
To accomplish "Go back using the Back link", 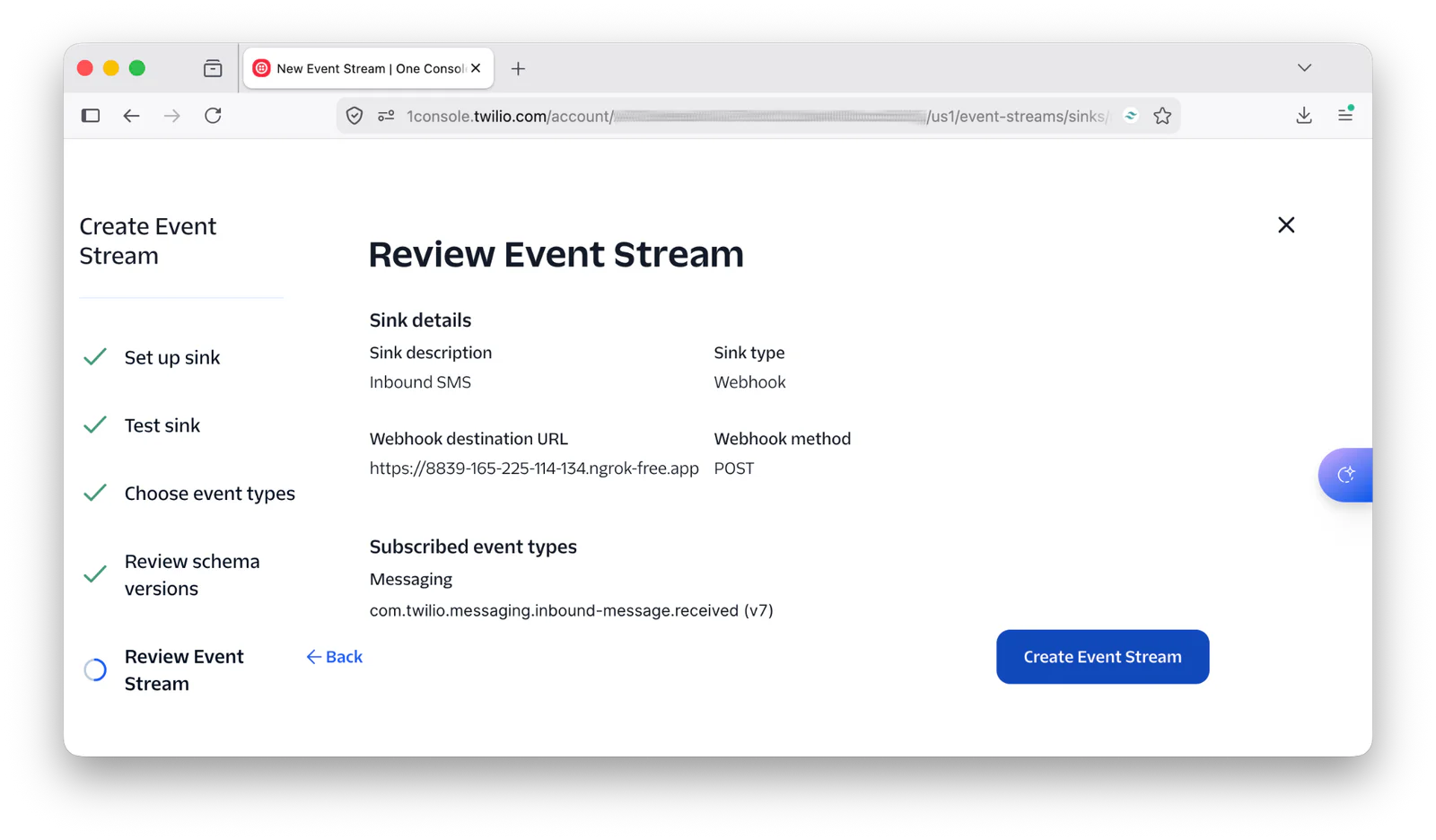I will (334, 657).
